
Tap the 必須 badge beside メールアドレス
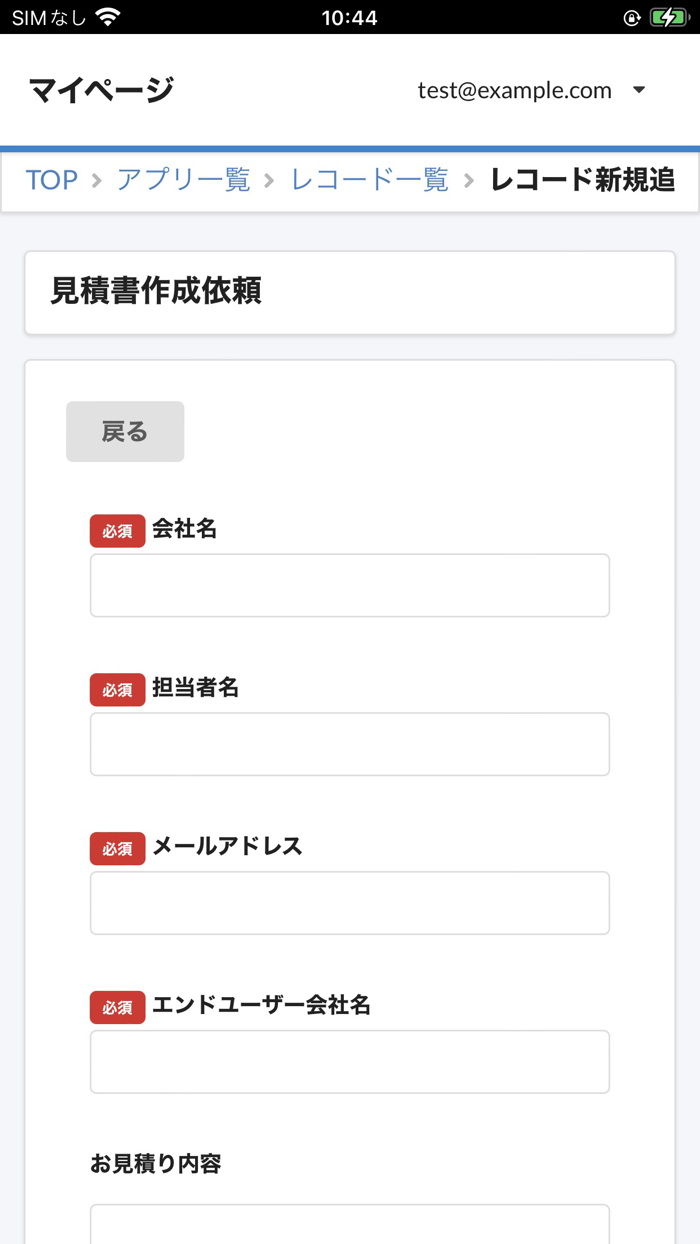click(x=117, y=849)
